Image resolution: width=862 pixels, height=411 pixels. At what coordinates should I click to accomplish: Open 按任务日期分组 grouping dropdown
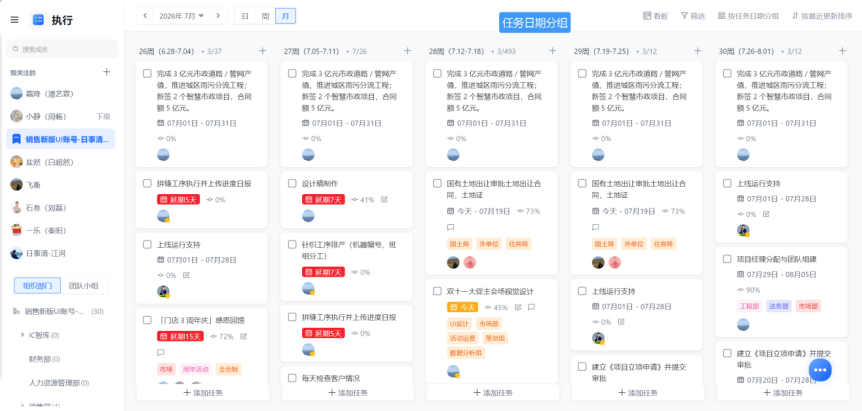[748, 16]
